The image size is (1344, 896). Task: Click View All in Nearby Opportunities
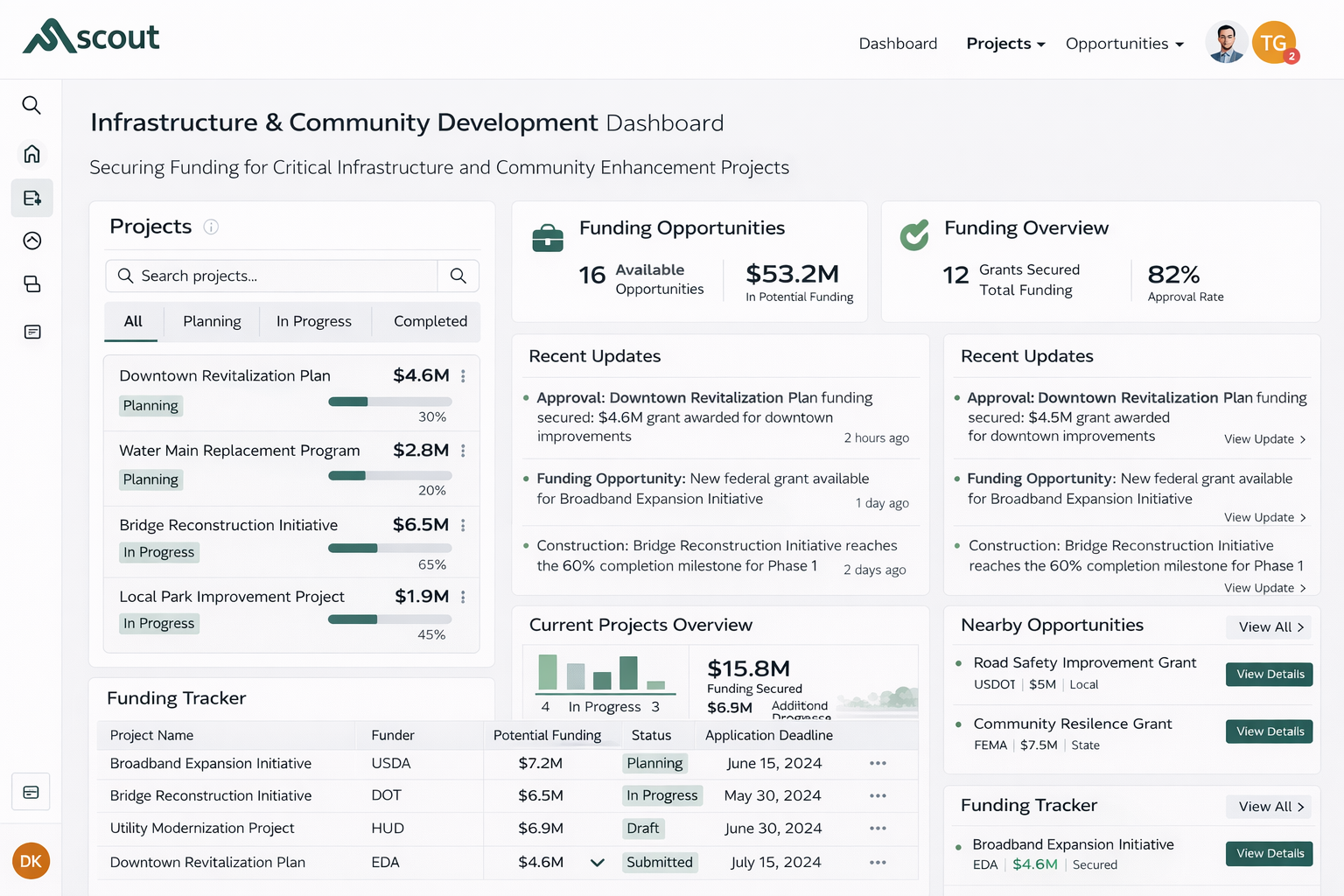[1269, 626]
